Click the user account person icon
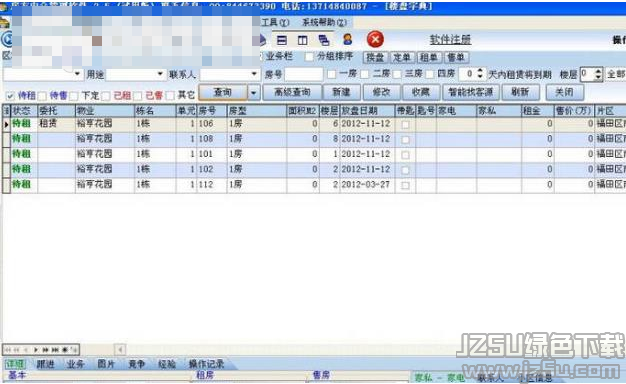 [x=348, y=39]
